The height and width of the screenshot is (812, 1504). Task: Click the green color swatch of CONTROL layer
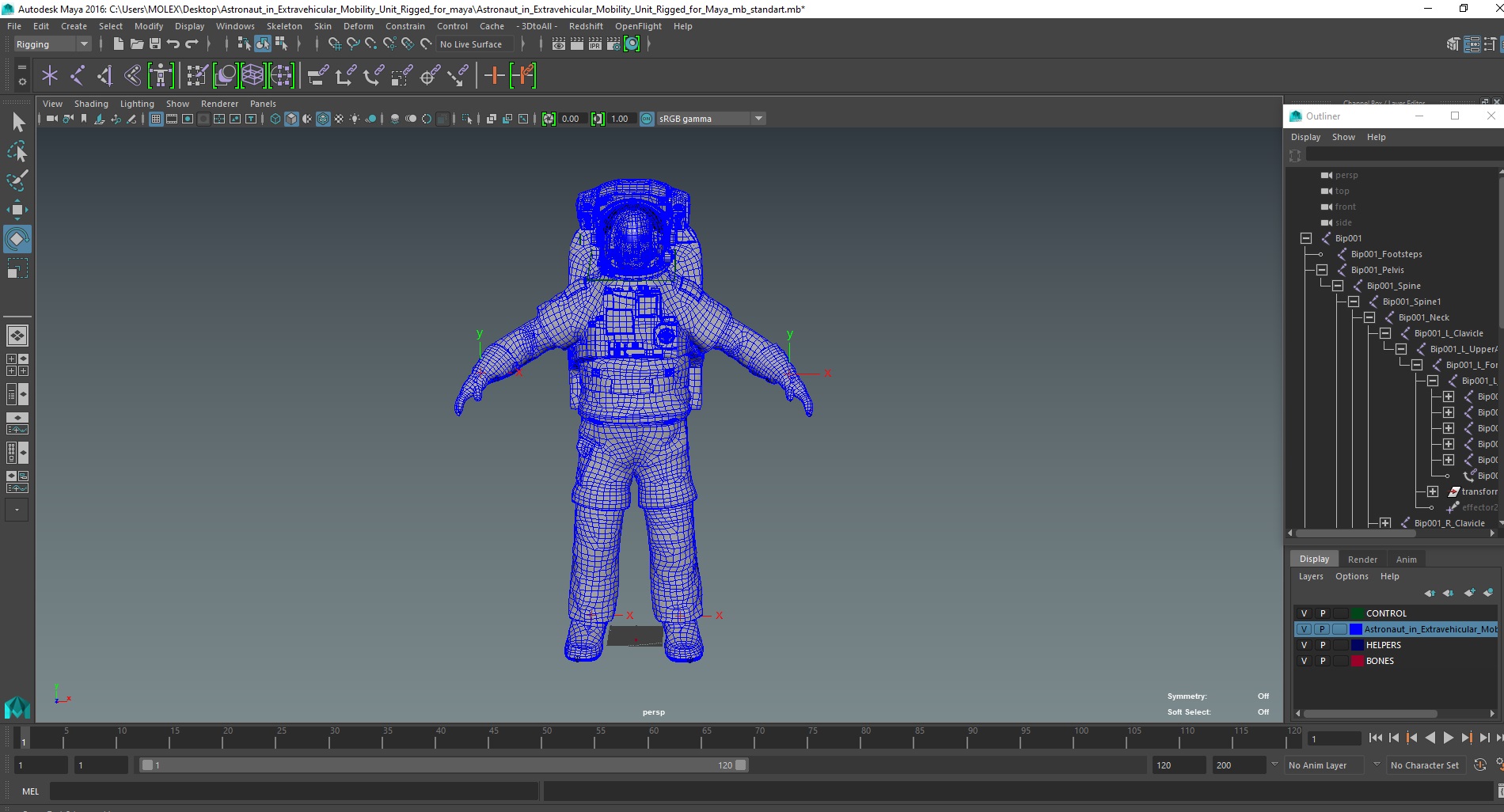coord(1357,613)
